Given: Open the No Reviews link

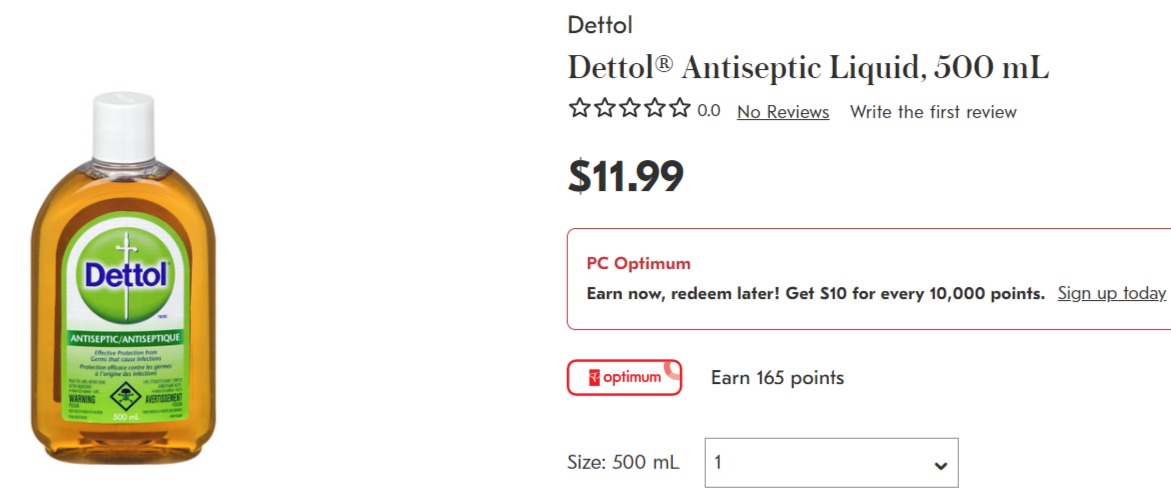Looking at the screenshot, I should pos(783,112).
